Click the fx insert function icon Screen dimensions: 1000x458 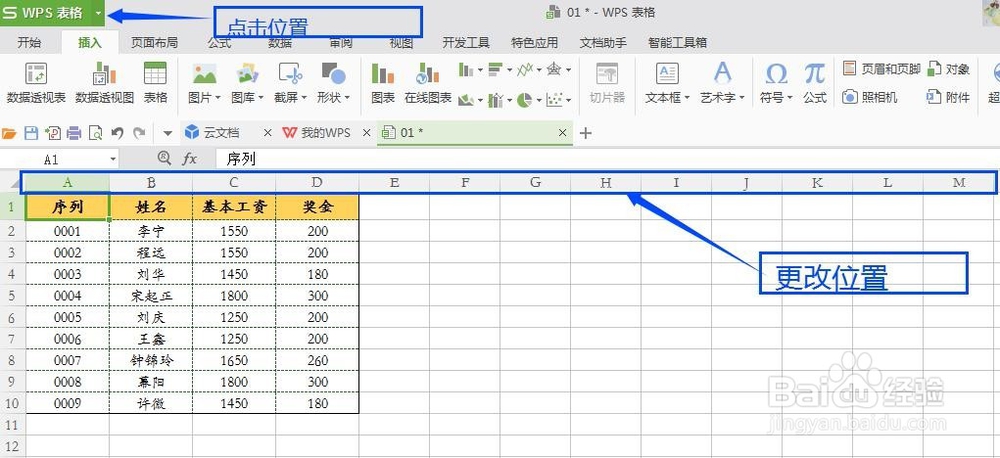[189, 159]
